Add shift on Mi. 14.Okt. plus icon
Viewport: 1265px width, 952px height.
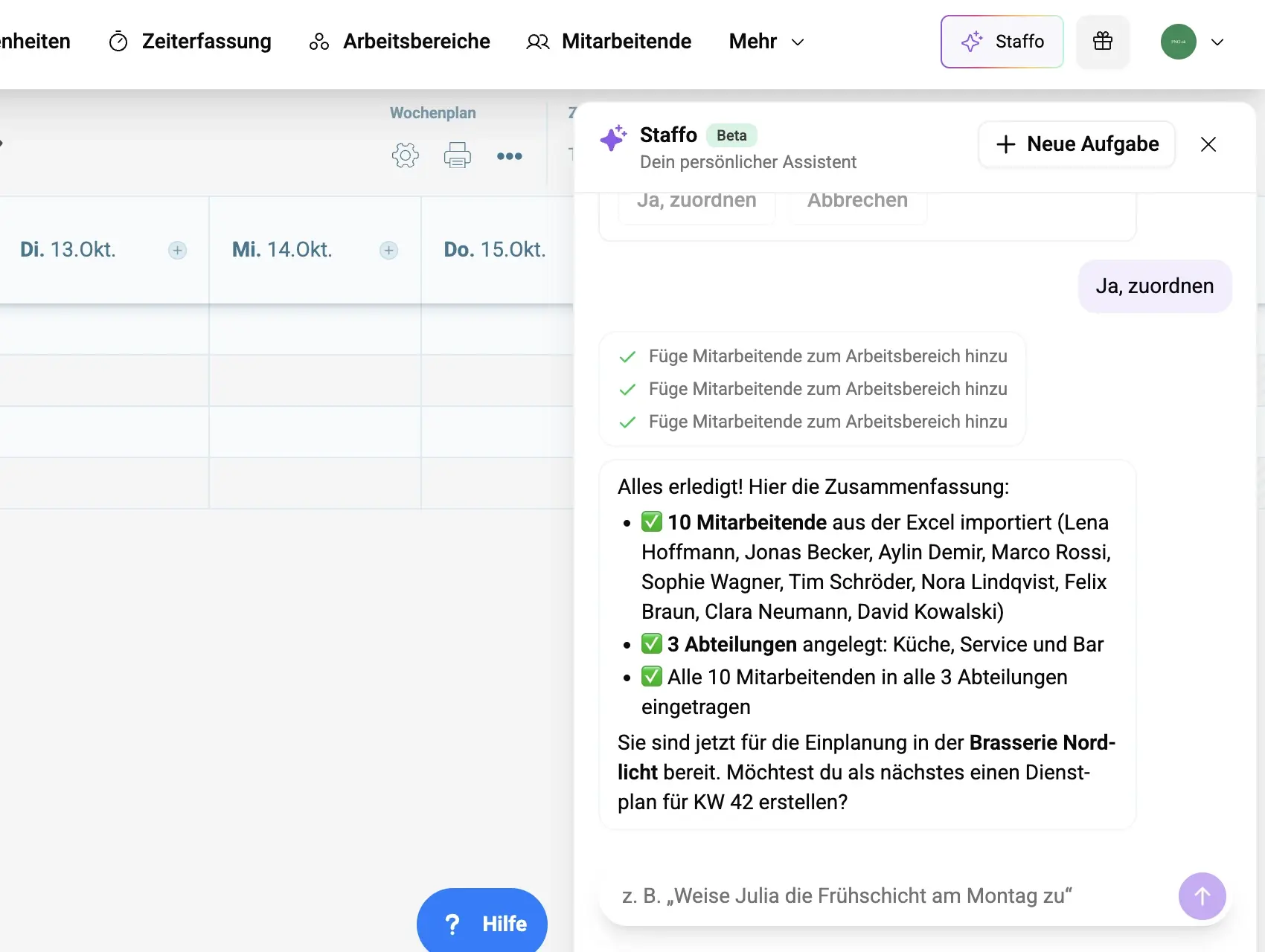388,250
